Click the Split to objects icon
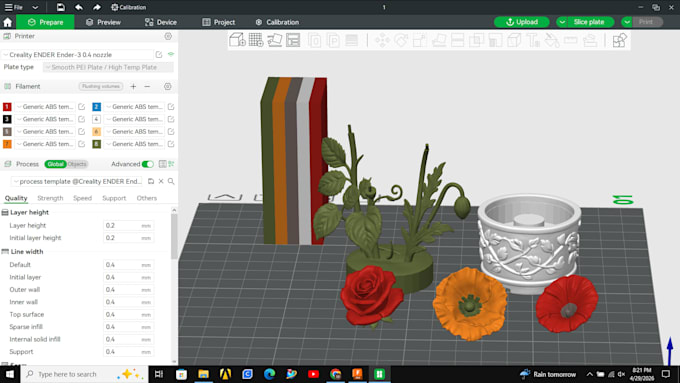 click(x=315, y=40)
